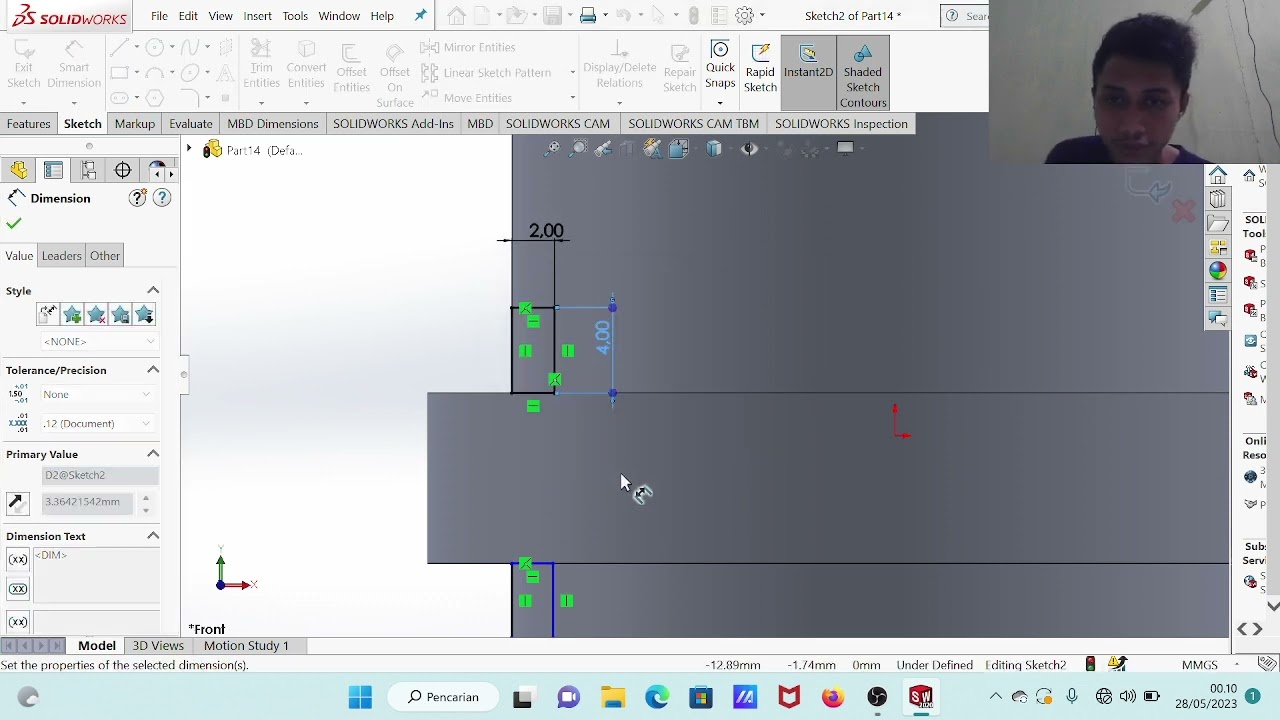The image size is (1280, 720).
Task: Open the Tools menu
Action: [295, 16]
